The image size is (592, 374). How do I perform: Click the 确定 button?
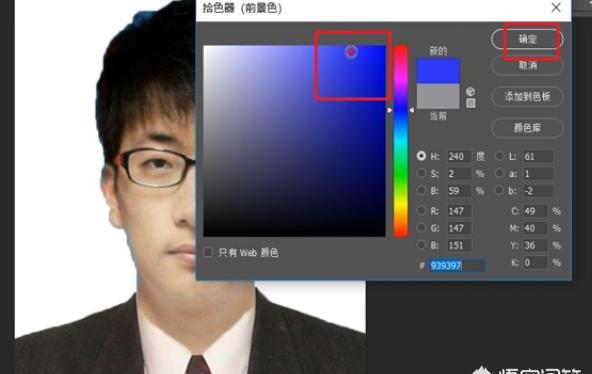(527, 39)
